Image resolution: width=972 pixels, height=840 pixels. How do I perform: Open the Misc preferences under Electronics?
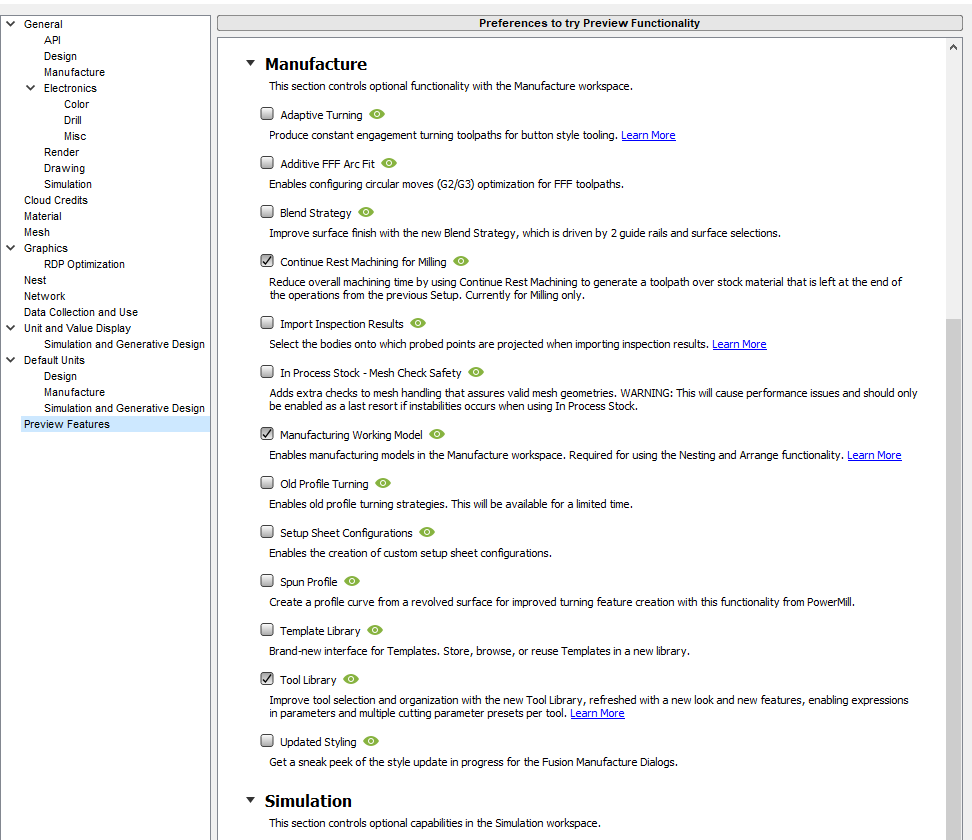pyautogui.click(x=75, y=136)
